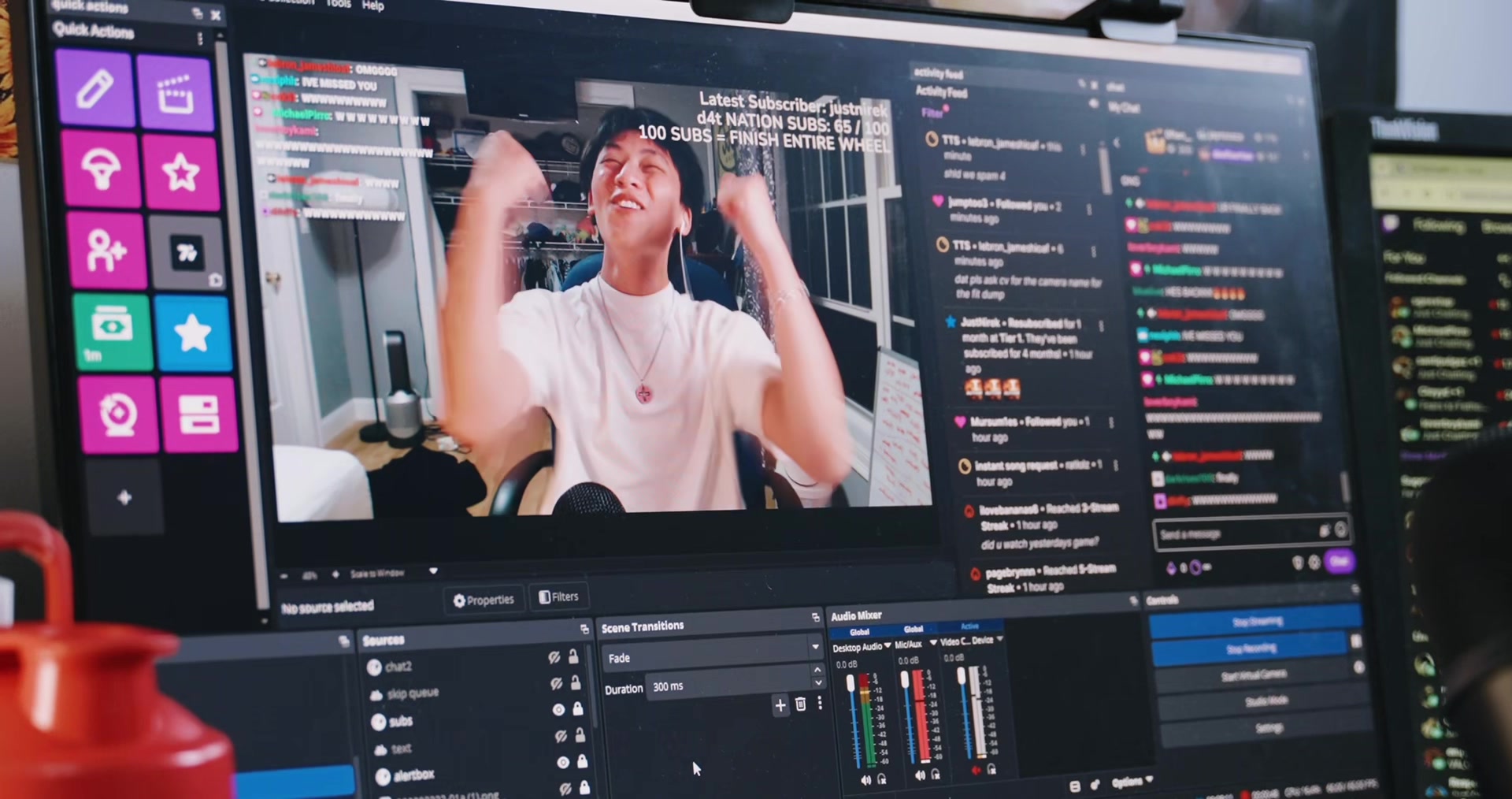Add a new quick action with plus tile
The image size is (1512, 799).
(x=124, y=497)
